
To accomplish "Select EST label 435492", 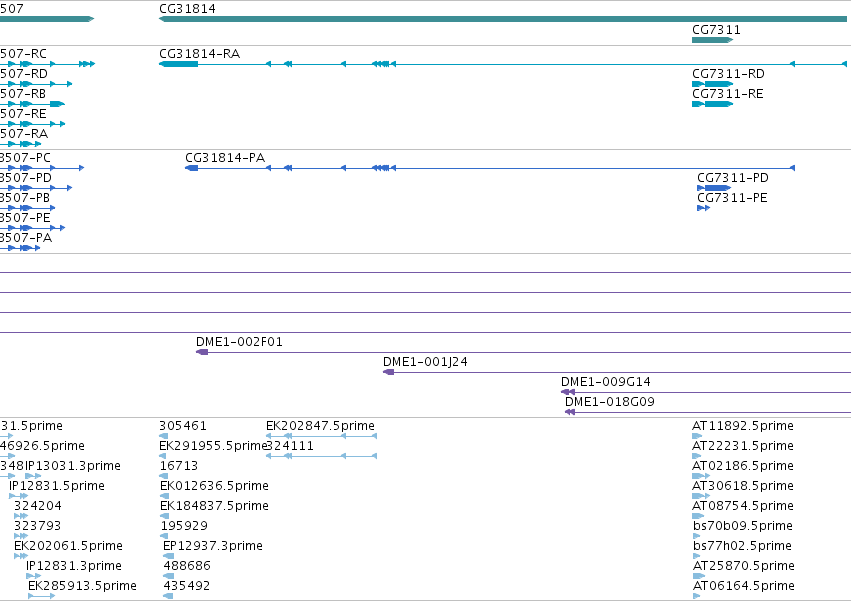I will [x=187, y=586].
